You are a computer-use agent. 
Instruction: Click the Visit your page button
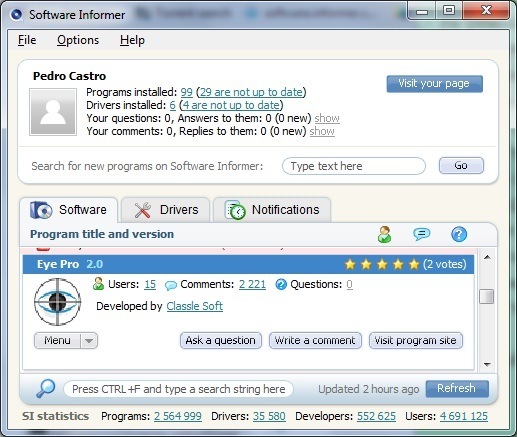click(x=434, y=84)
